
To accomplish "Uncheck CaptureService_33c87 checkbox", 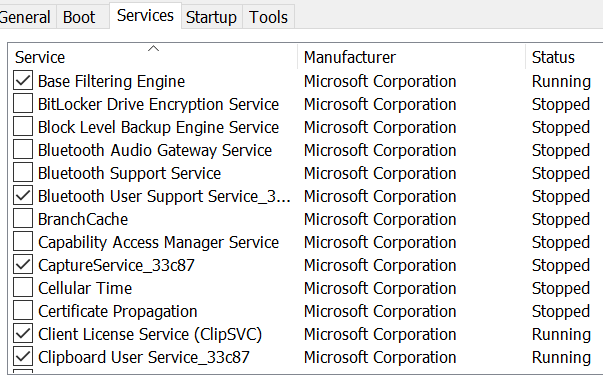I will click(x=23, y=265).
